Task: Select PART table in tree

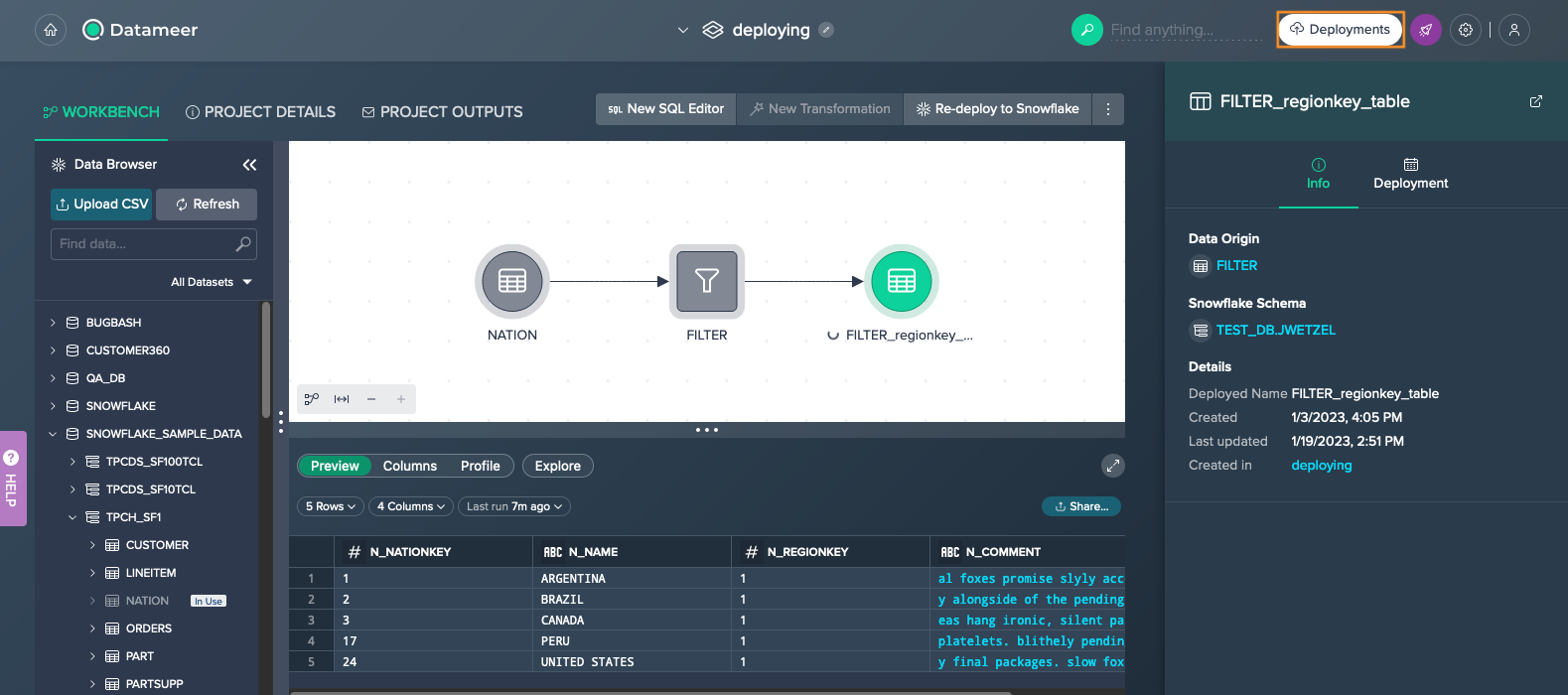Action: pyautogui.click(x=140, y=656)
